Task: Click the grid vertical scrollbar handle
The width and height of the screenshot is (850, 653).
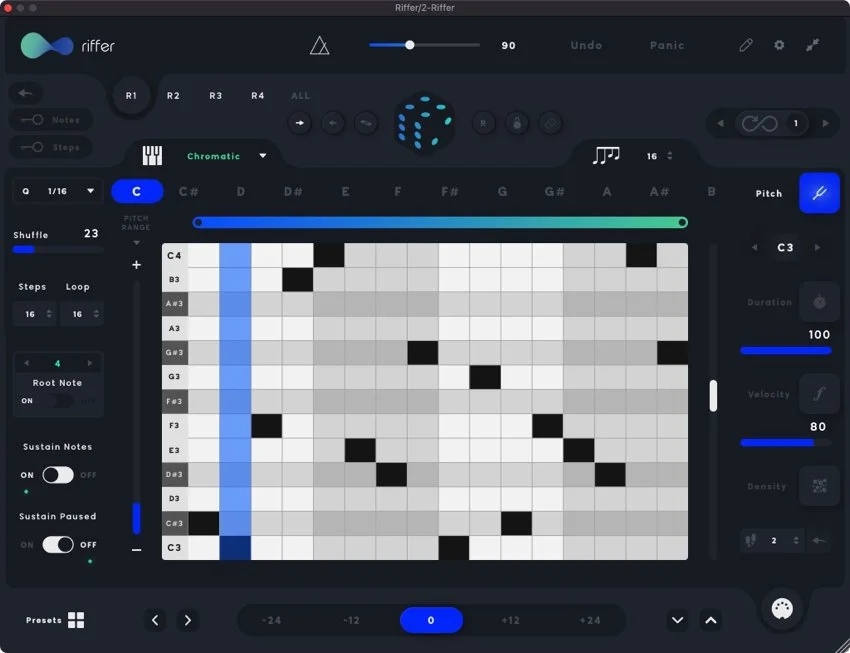Action: (x=713, y=396)
